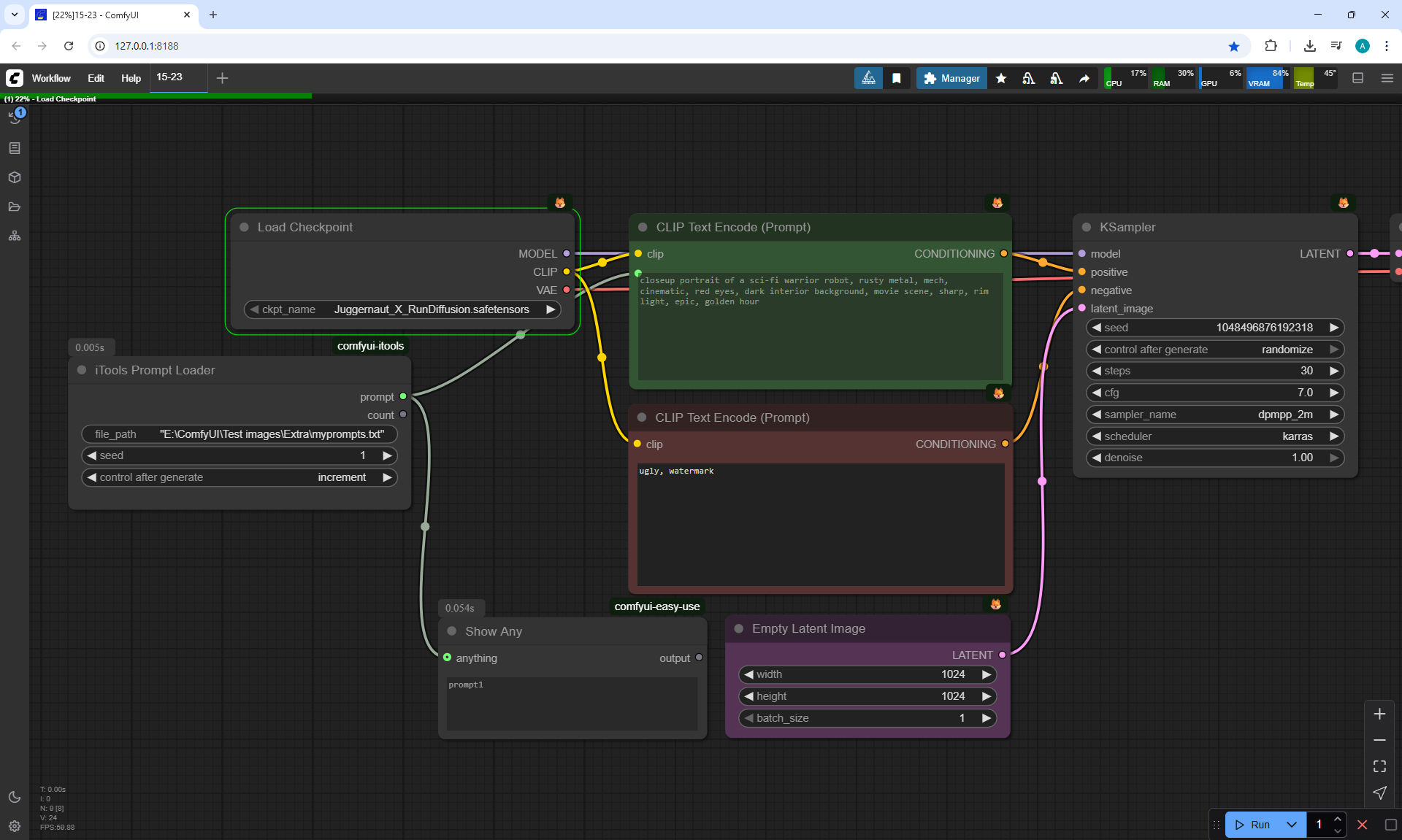Click the fit view icon

tap(1379, 766)
